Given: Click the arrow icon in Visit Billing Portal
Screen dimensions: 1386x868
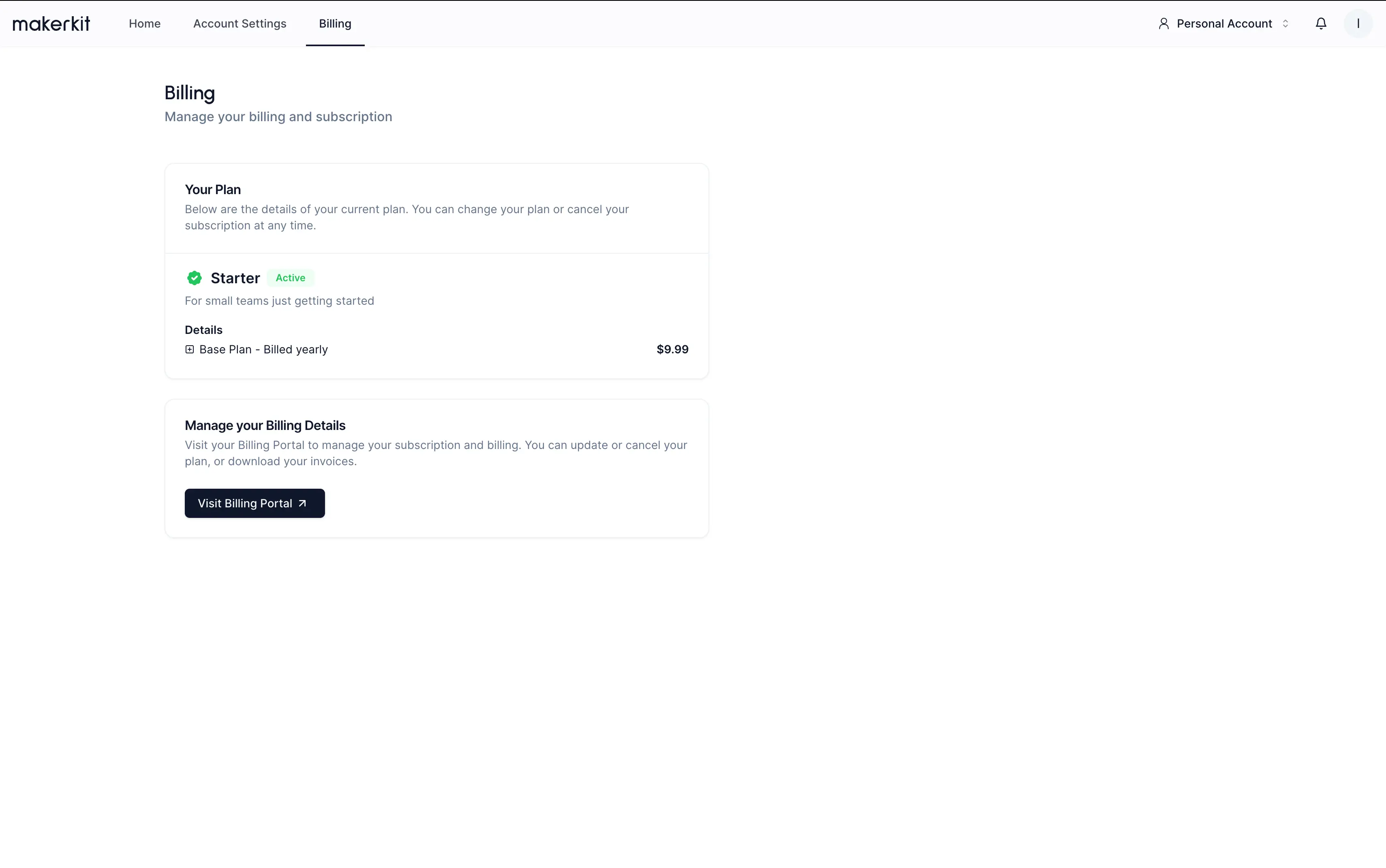Looking at the screenshot, I should (303, 503).
